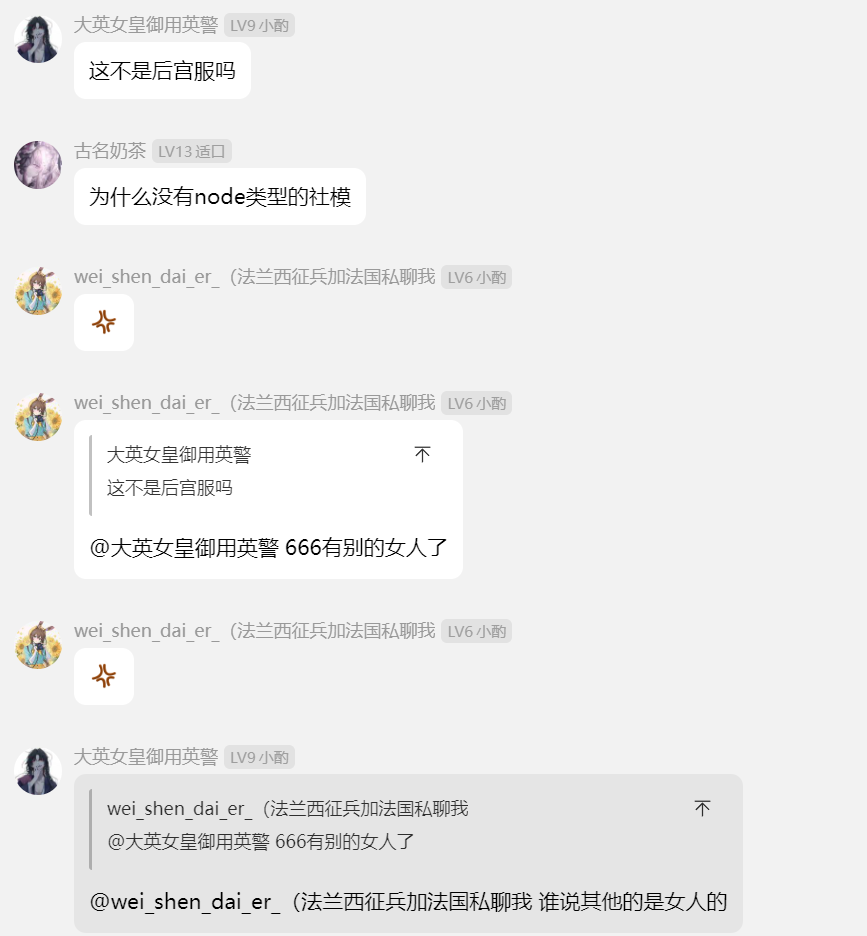867x936 pixels.
Task: Open avatar of 大英女皇御用英警 at top
Action: click(38, 39)
